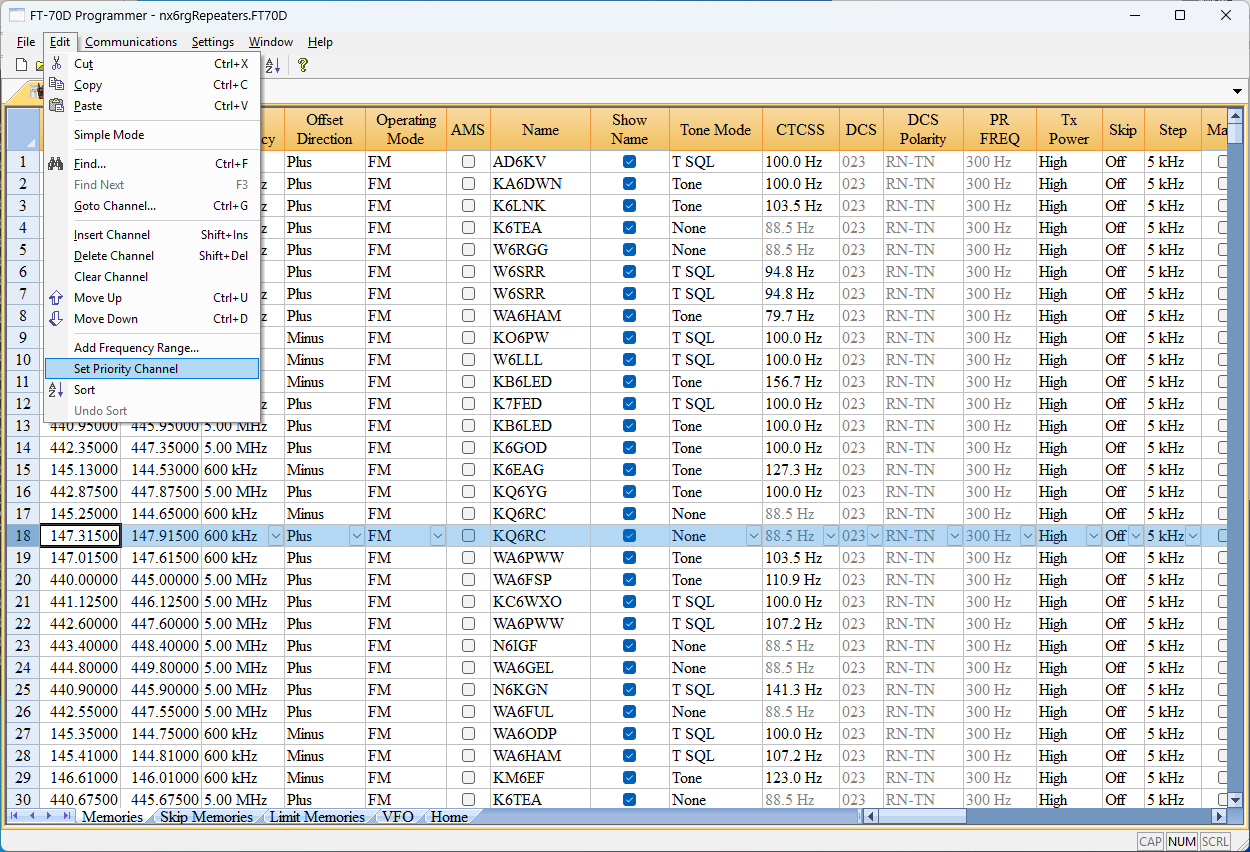Click the A-Z sort toolbar icon
This screenshot has height=852, width=1250.
click(x=273, y=65)
